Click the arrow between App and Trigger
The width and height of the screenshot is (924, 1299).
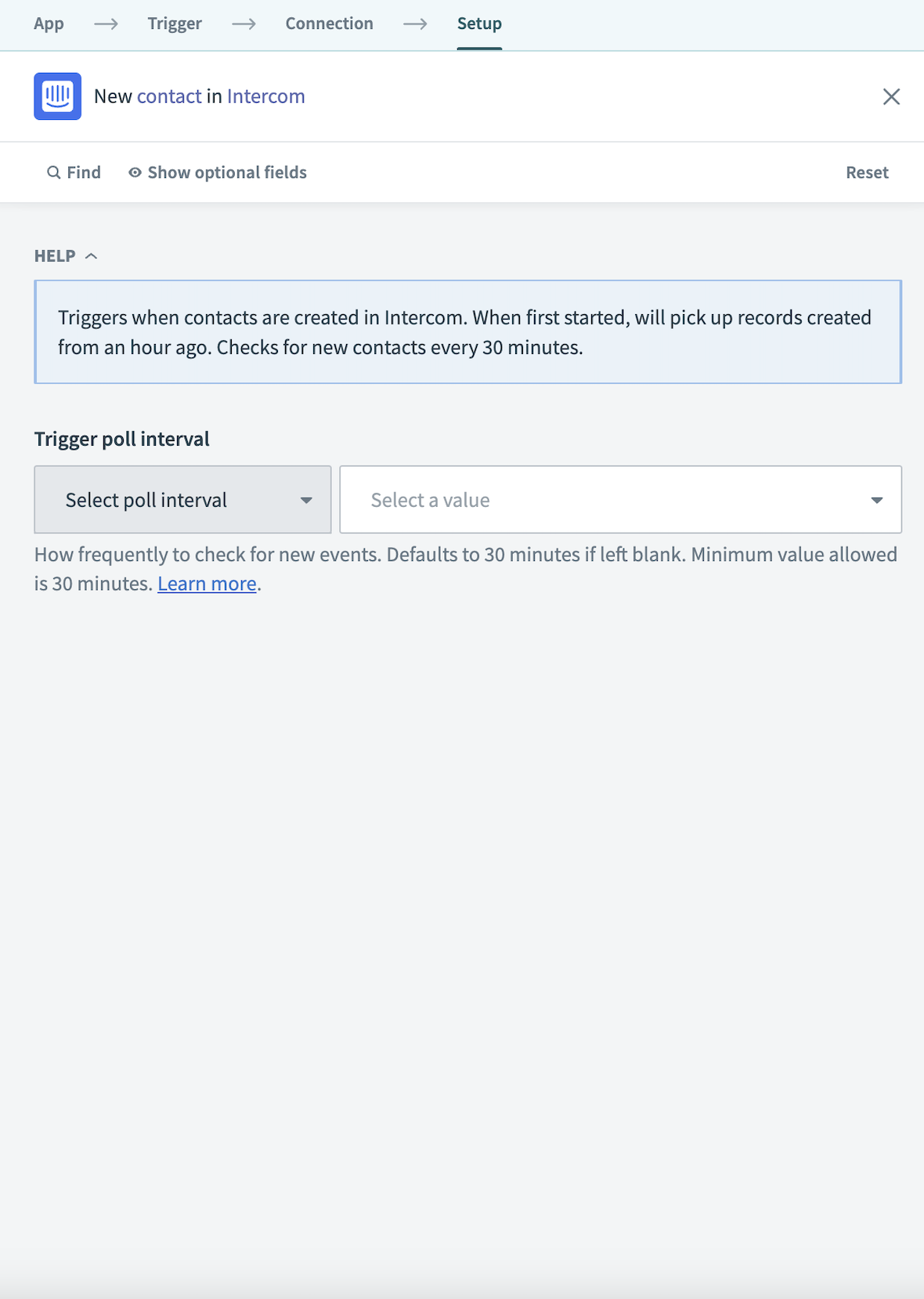coord(106,24)
